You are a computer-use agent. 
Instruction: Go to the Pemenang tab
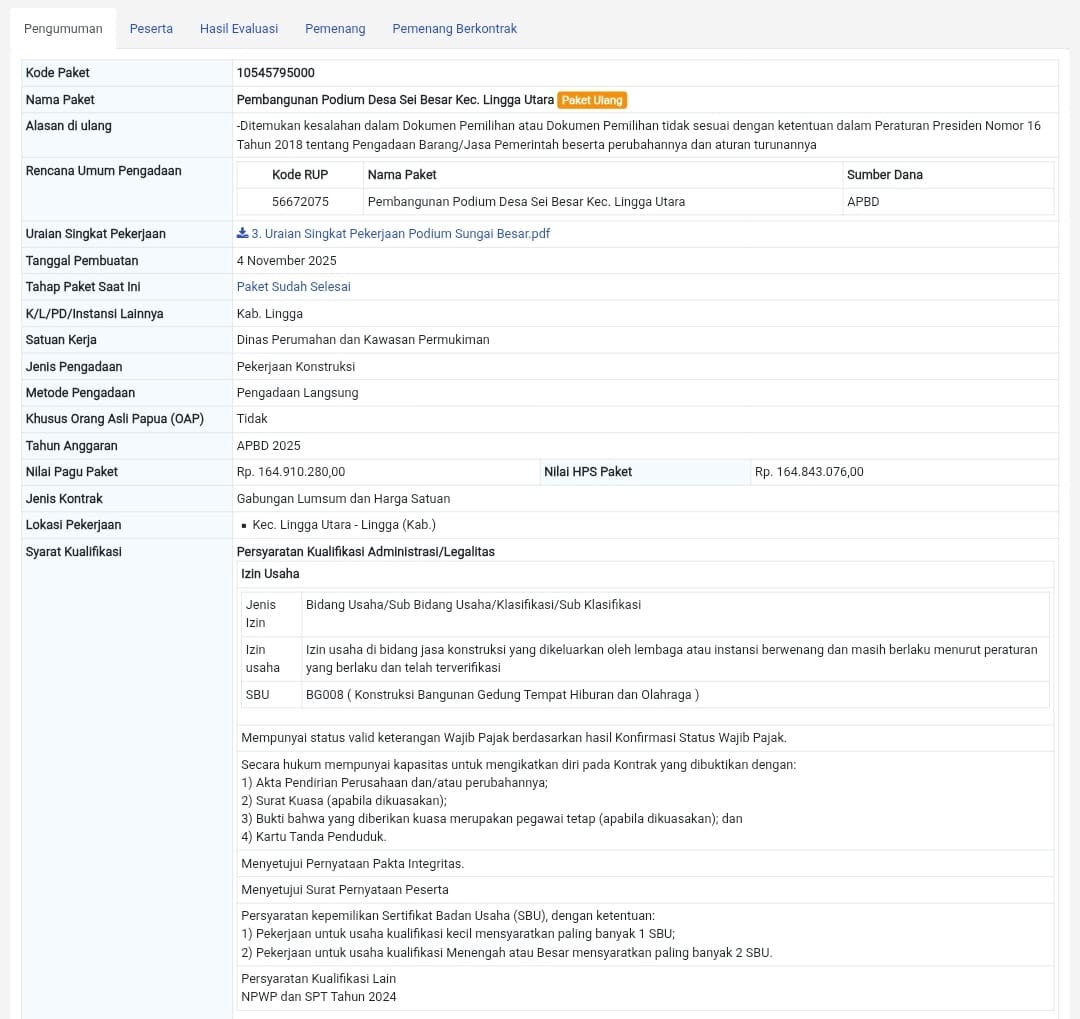pyautogui.click(x=335, y=29)
